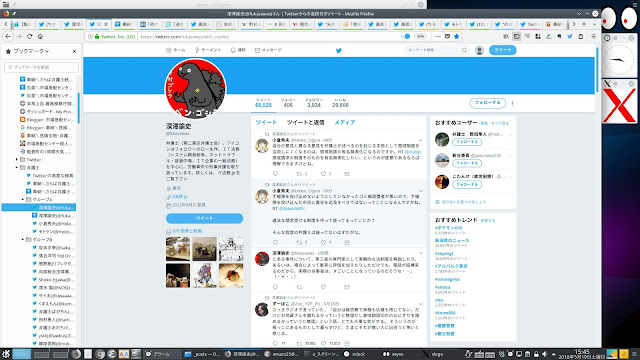Switch to the ツイート timeline tab

click(266, 122)
